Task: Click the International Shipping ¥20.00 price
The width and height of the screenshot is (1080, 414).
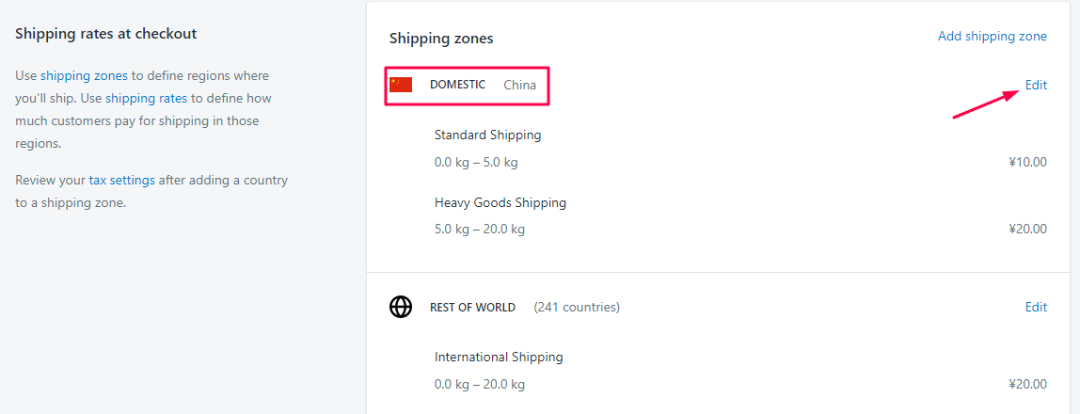Action: point(1027,384)
